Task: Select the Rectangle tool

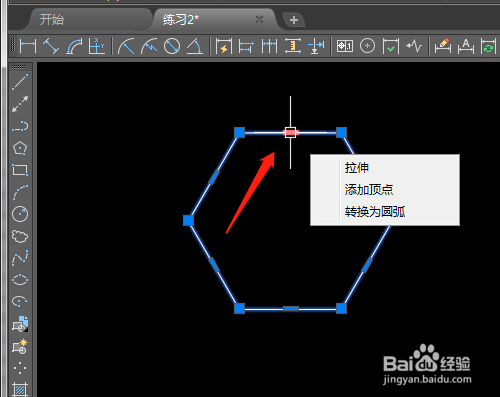Action: [20, 170]
